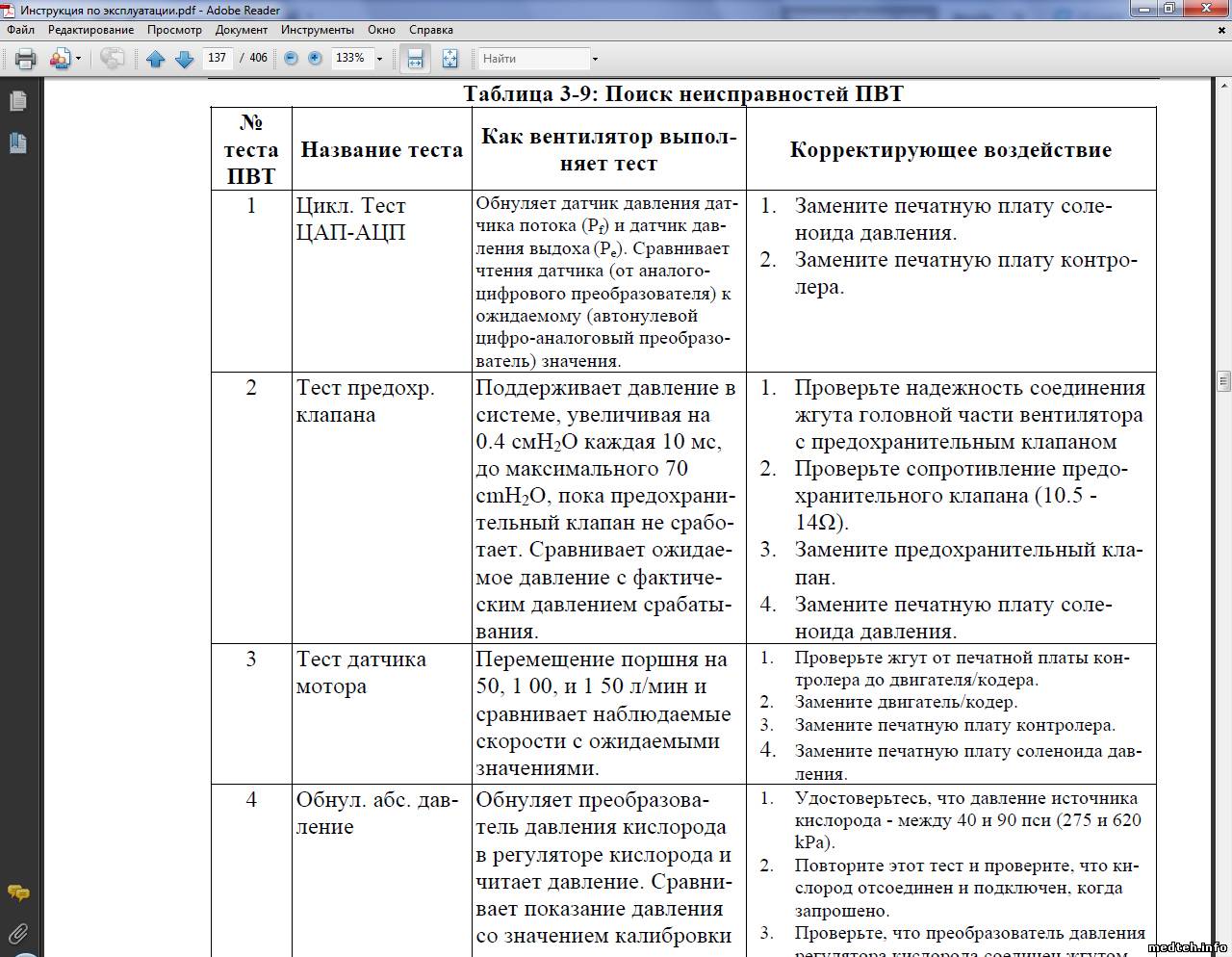Open the Attachments paperclip panel
Image resolution: width=1232 pixels, height=957 pixels.
(x=17, y=932)
